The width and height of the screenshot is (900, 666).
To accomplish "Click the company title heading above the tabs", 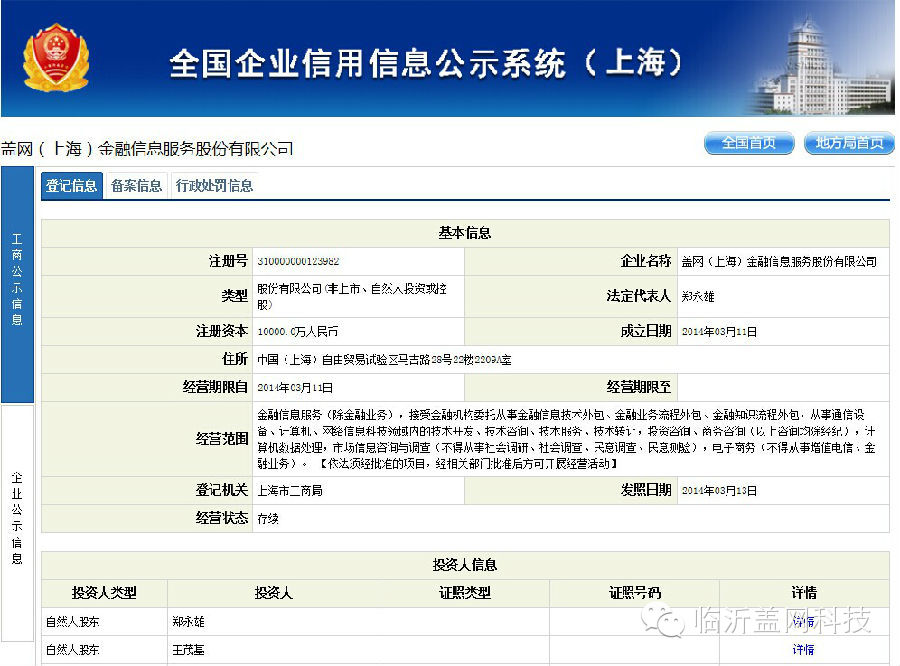I will (x=147, y=149).
